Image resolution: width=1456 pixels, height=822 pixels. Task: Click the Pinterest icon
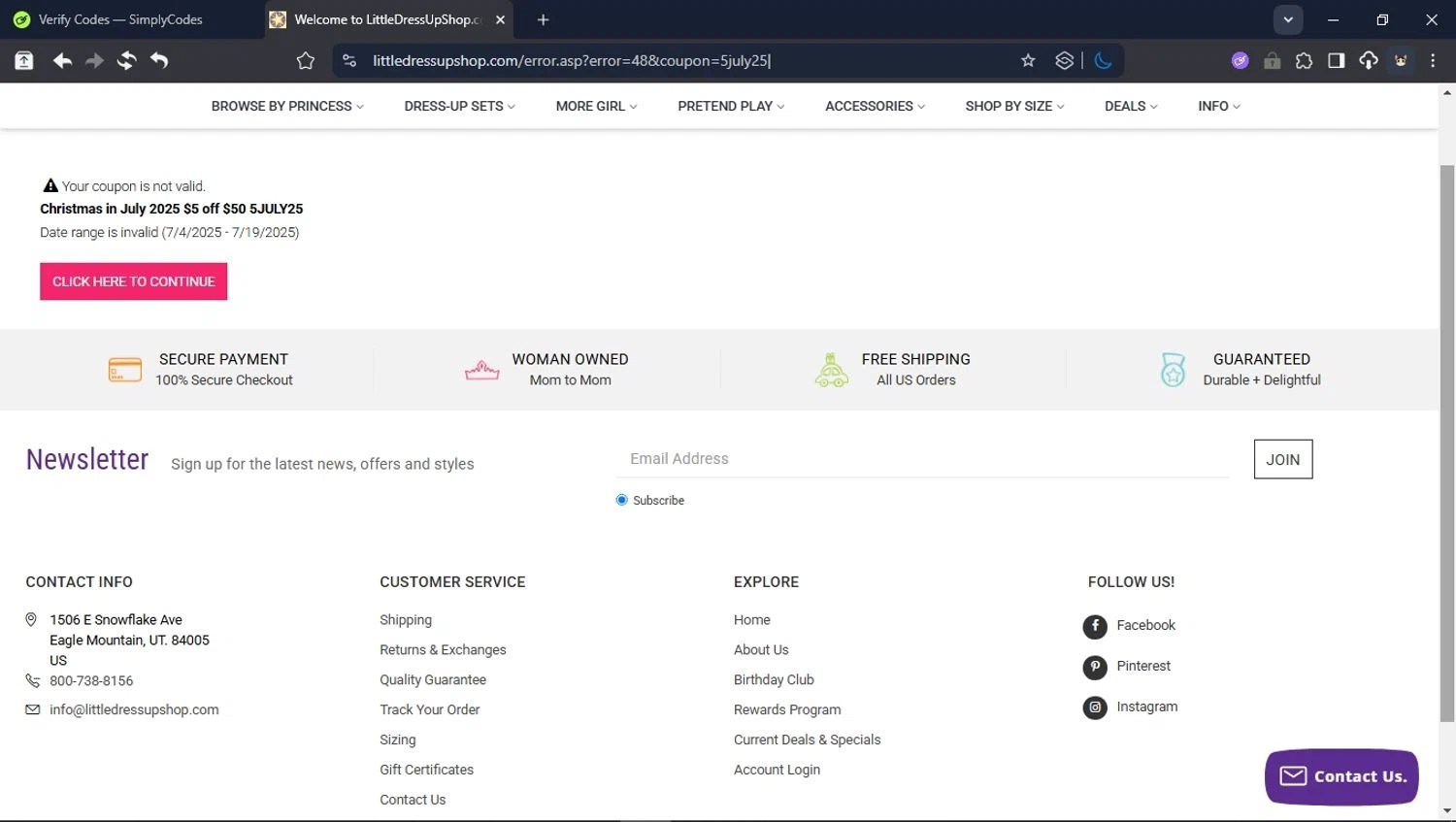pyautogui.click(x=1095, y=667)
